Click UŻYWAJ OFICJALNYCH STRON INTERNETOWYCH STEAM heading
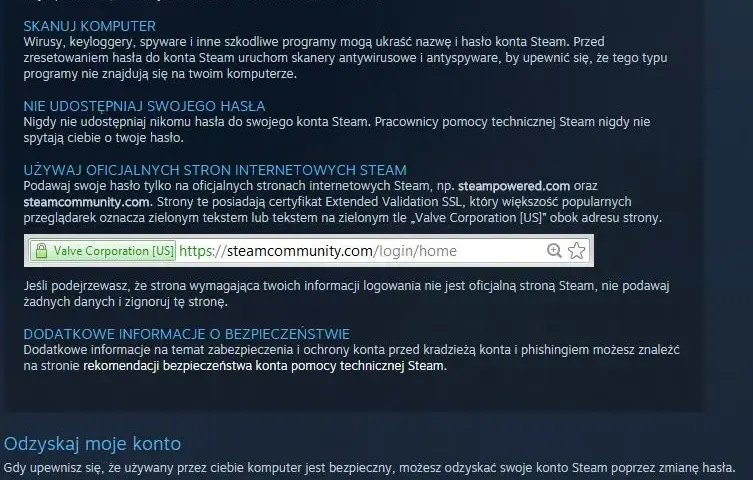Viewport: 753px width, 480px height. point(215,170)
